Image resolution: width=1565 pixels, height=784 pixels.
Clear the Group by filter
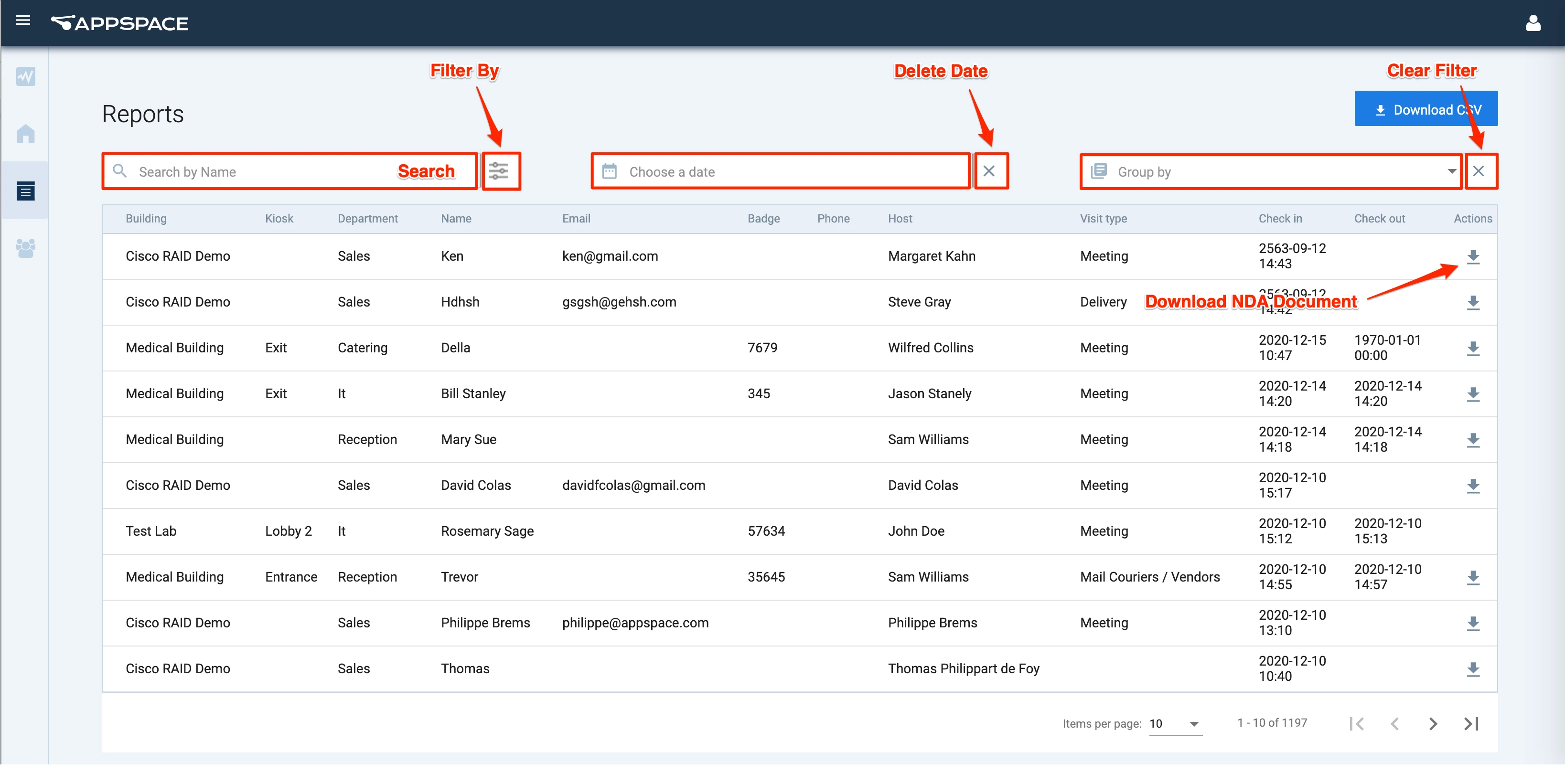tap(1479, 171)
